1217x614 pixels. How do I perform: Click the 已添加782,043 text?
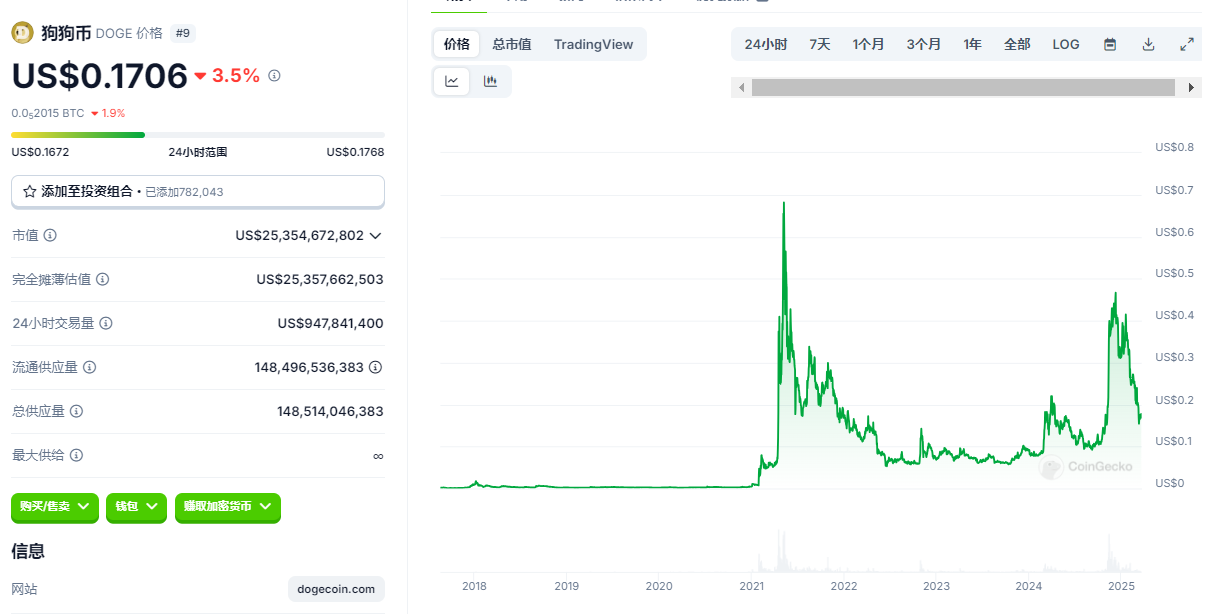click(184, 192)
